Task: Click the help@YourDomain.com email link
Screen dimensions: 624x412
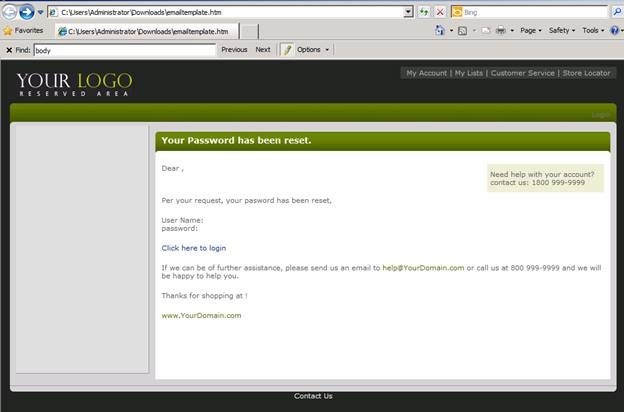Action: tap(423, 268)
